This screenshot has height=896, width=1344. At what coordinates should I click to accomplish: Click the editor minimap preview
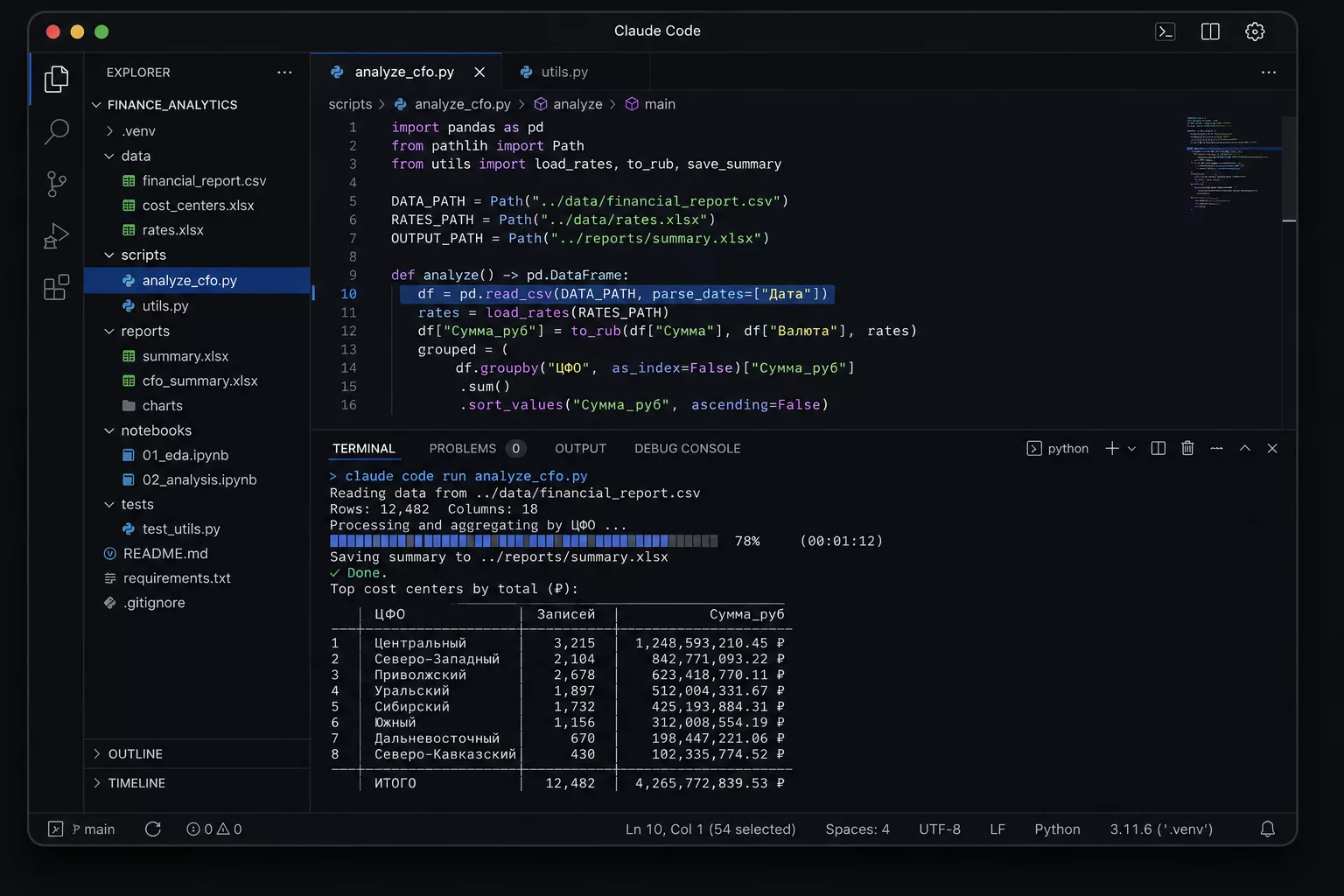click(x=1233, y=163)
